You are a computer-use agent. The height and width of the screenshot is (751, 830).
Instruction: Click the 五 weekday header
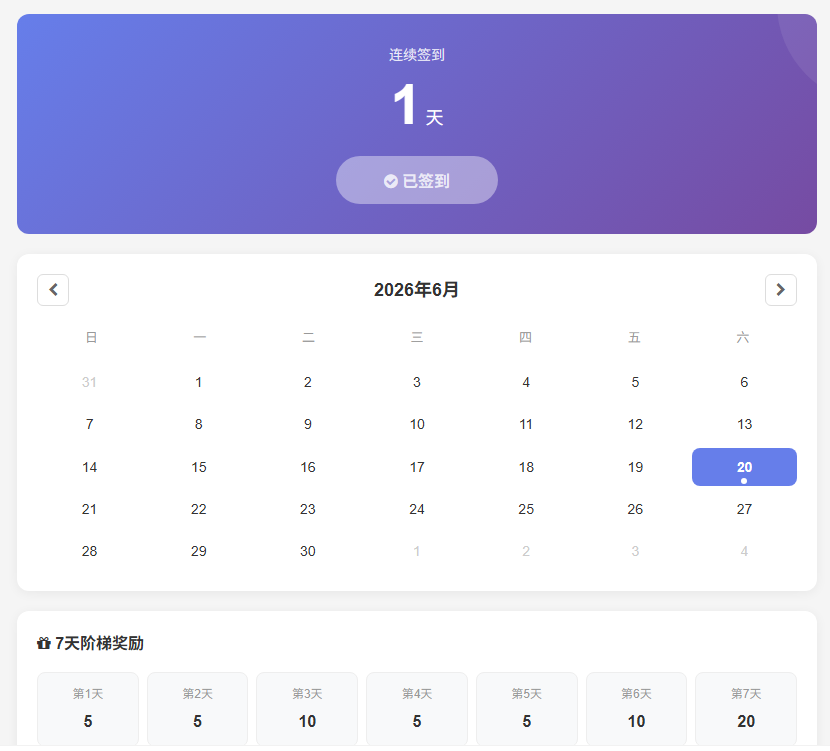pos(634,337)
